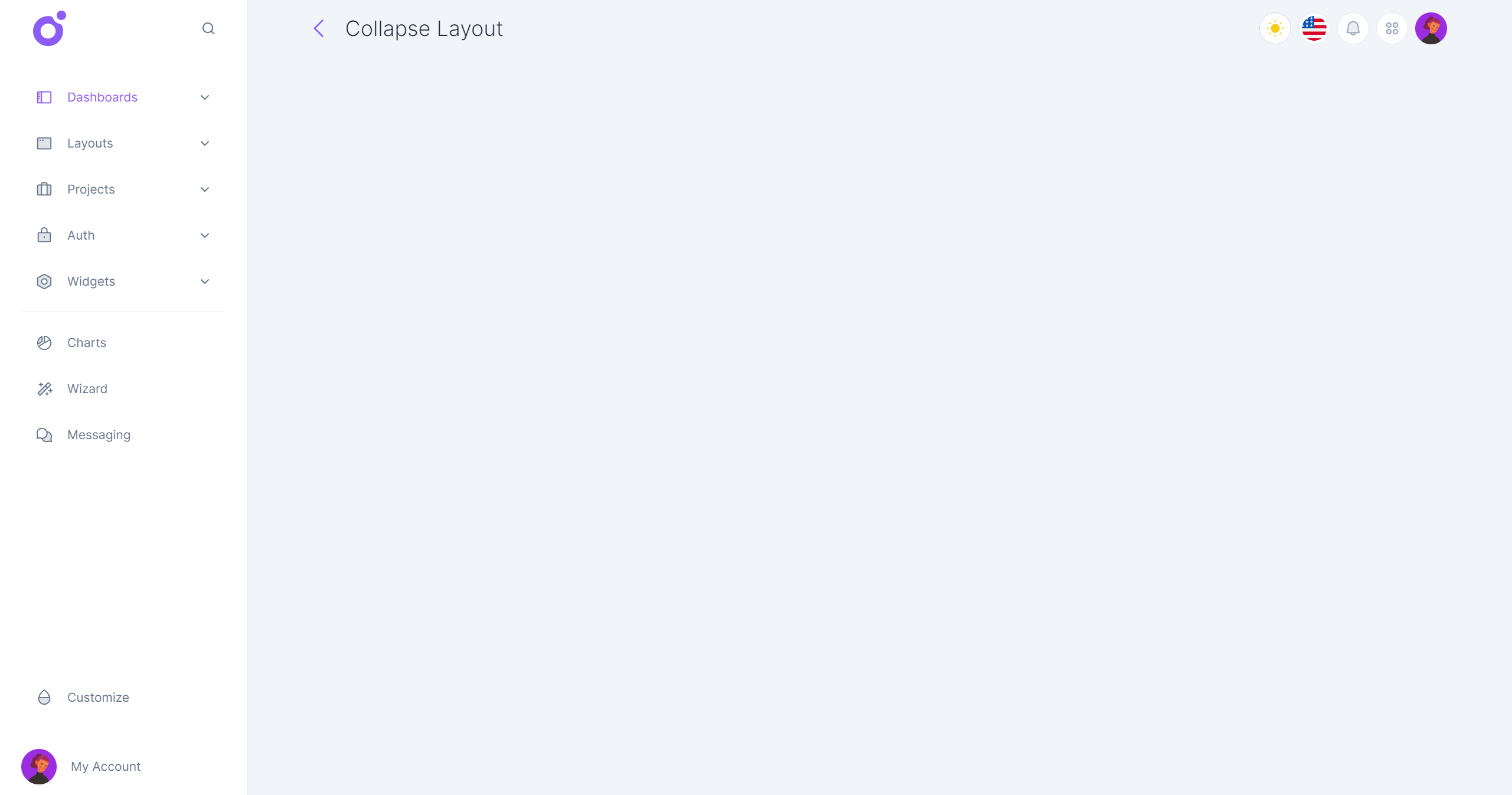Expand the Layouts chevron
Image resolution: width=1512 pixels, height=795 pixels.
[x=205, y=143]
